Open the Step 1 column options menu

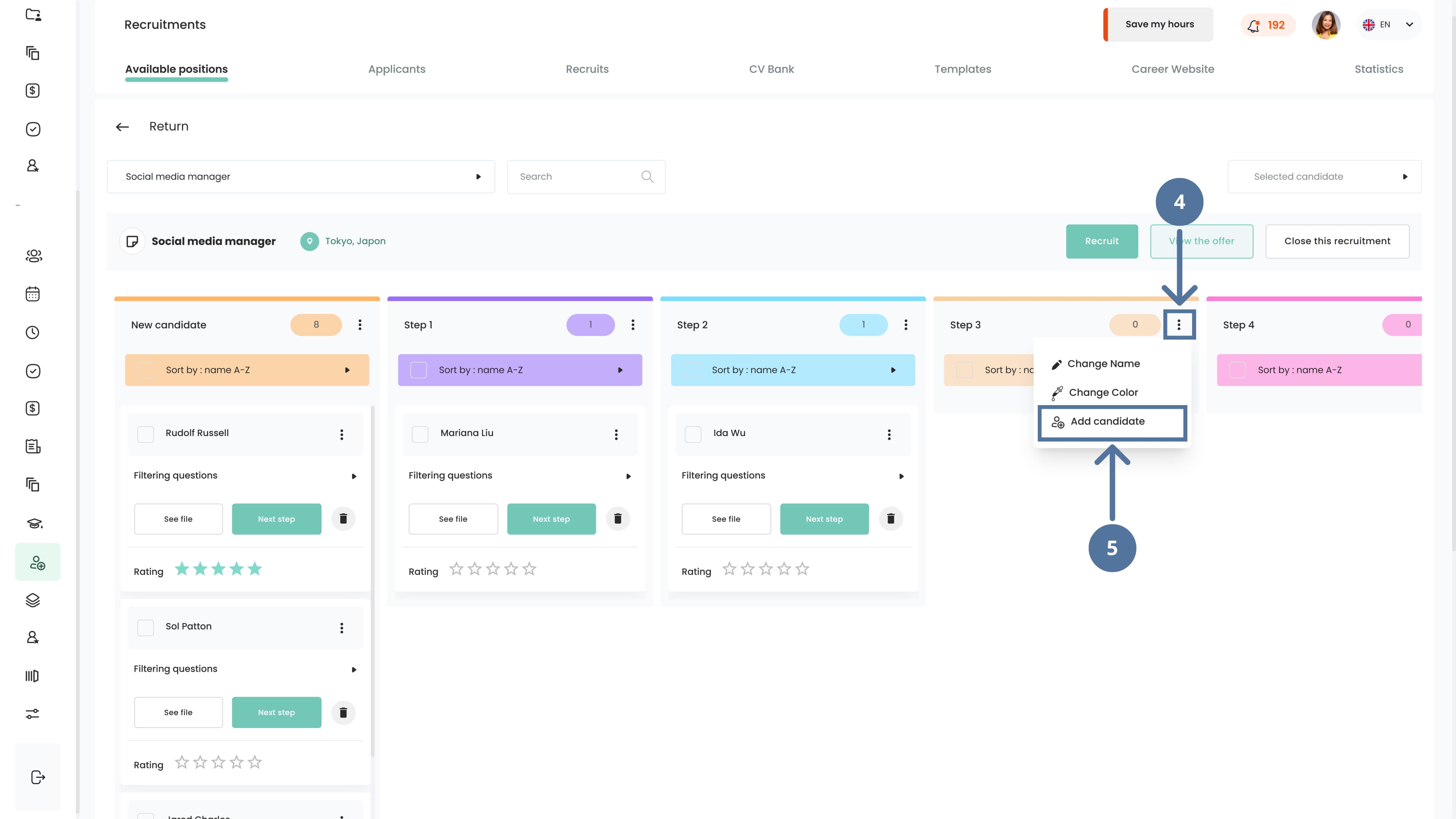click(x=633, y=324)
